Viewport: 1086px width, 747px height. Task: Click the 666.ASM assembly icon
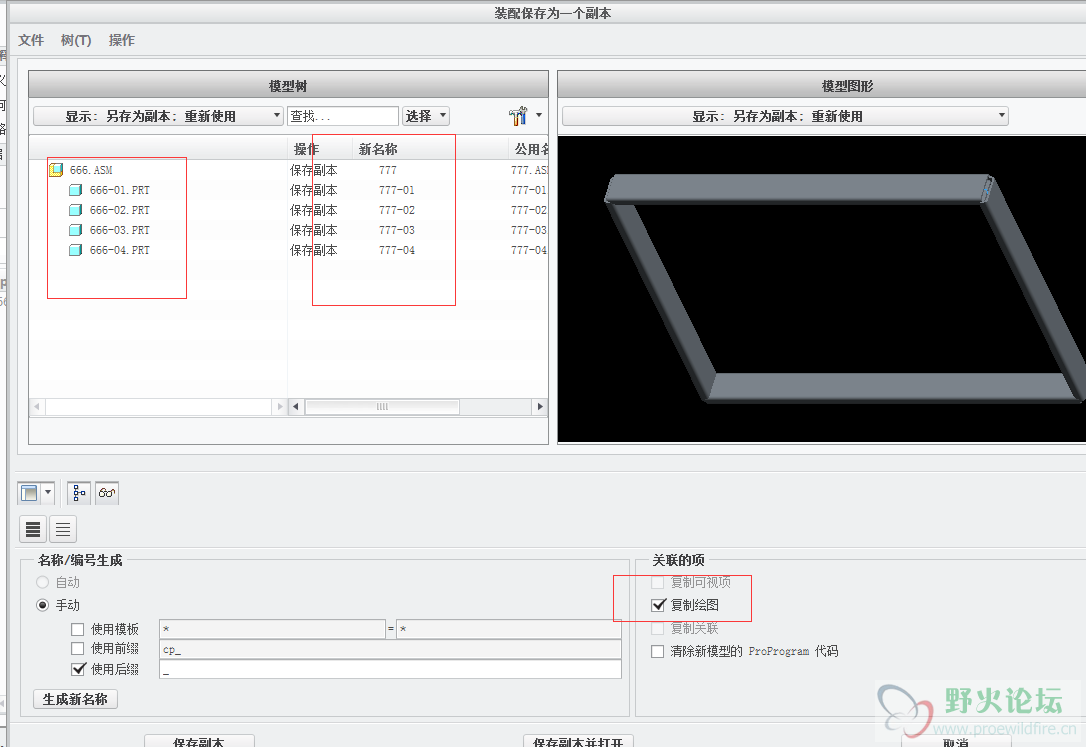[x=56, y=170]
